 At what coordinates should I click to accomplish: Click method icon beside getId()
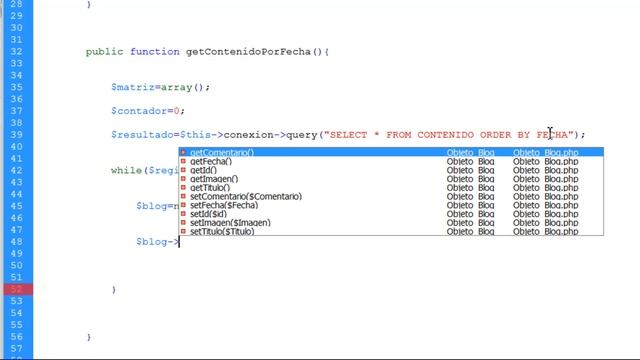click(183, 170)
